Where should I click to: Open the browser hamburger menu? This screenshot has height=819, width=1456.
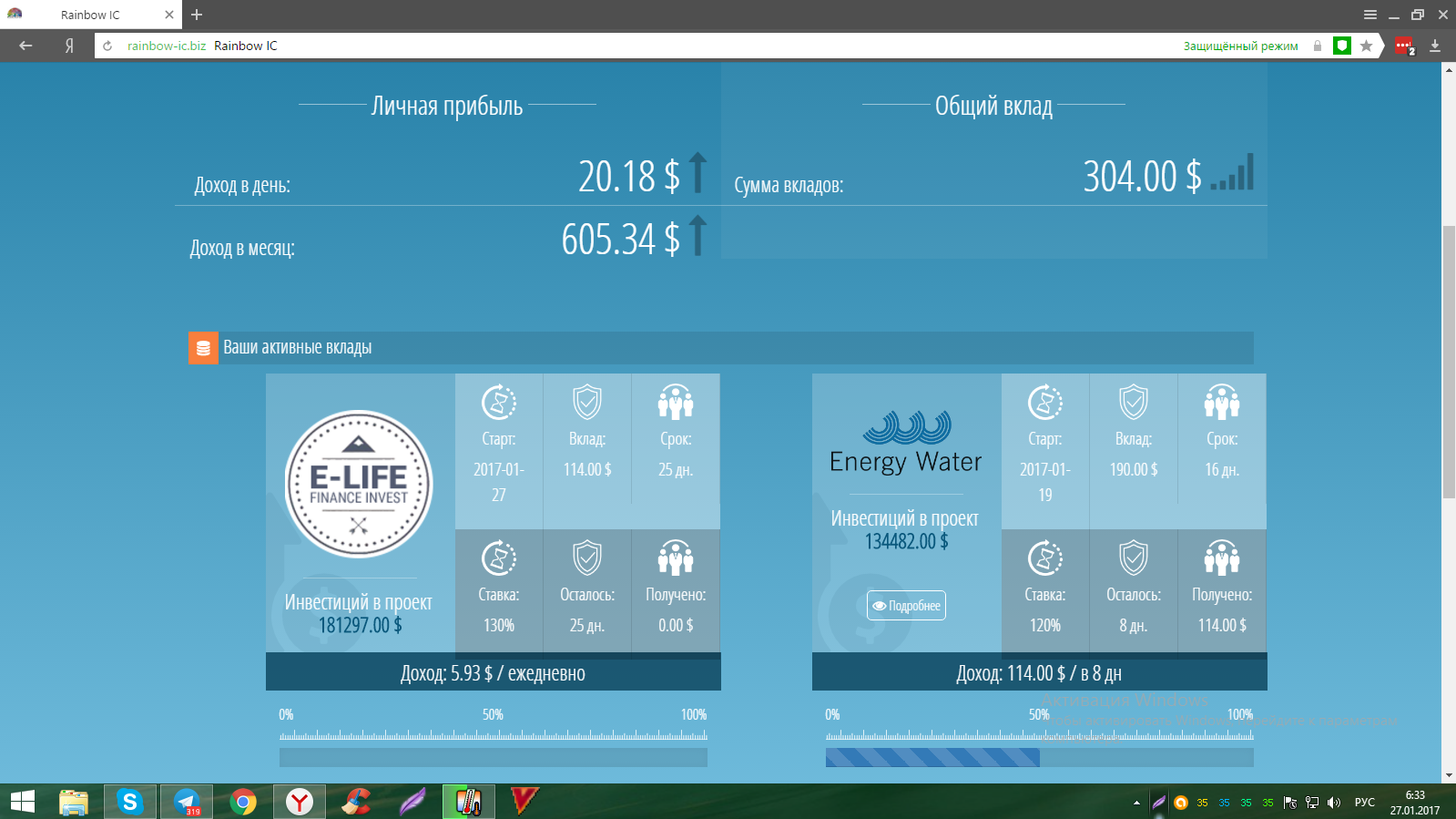1369,15
